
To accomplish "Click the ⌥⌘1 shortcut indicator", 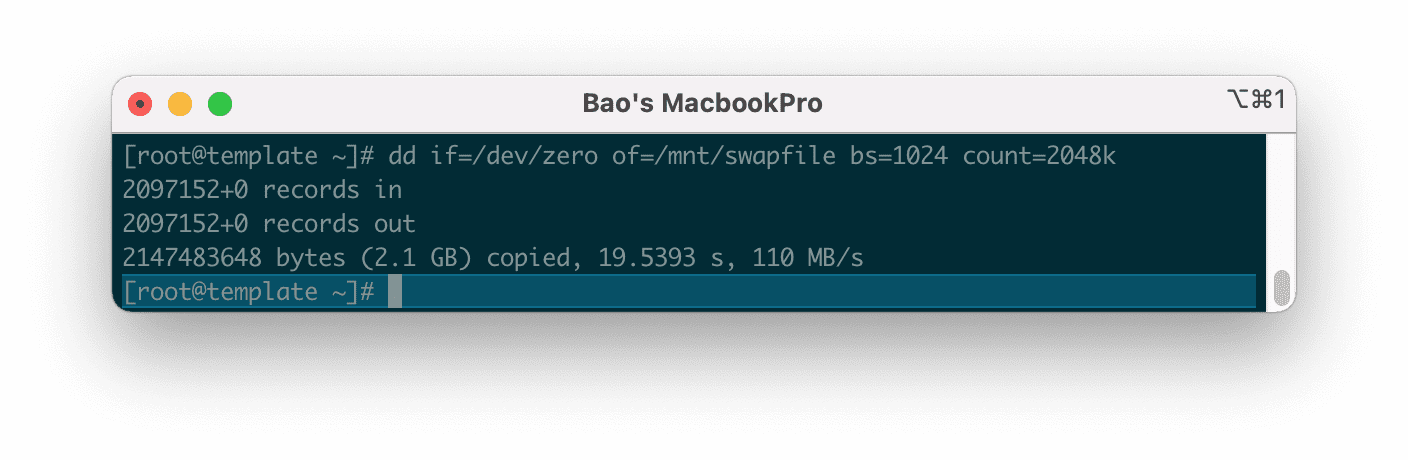I will 1255,99.
